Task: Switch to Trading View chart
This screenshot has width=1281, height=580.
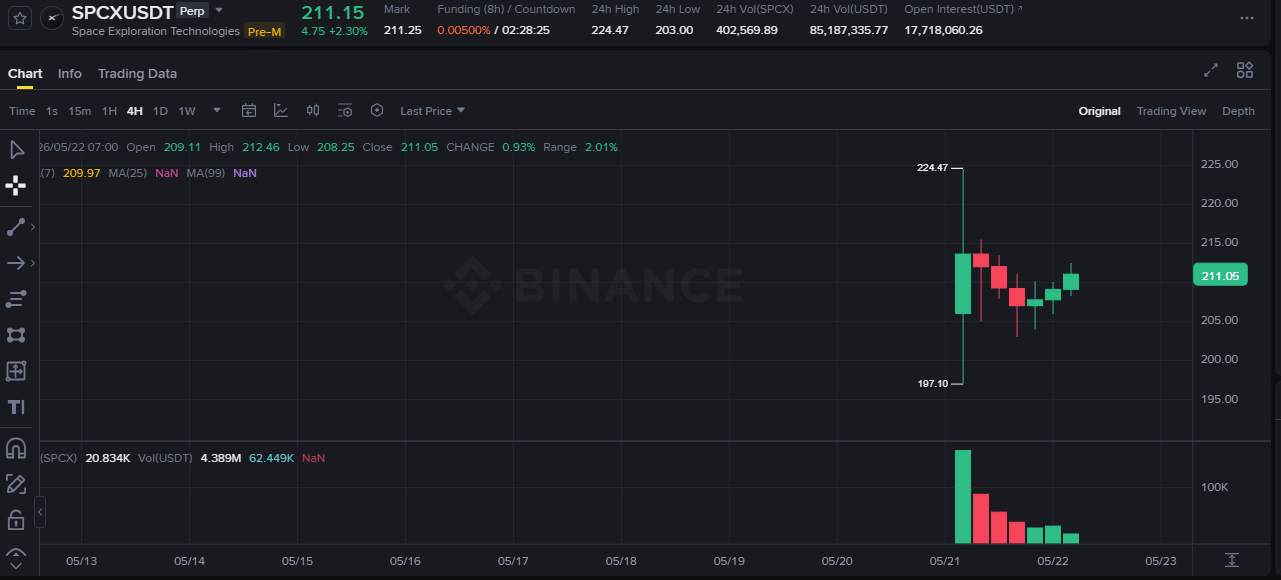Action: (1171, 111)
